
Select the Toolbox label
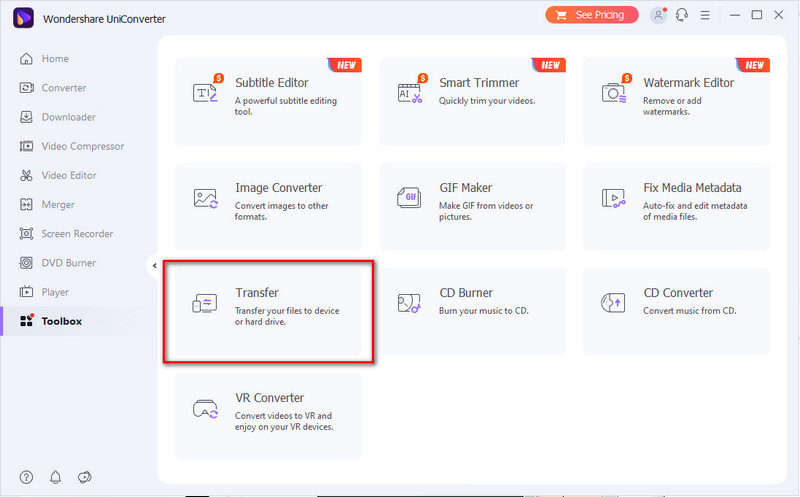click(x=62, y=321)
